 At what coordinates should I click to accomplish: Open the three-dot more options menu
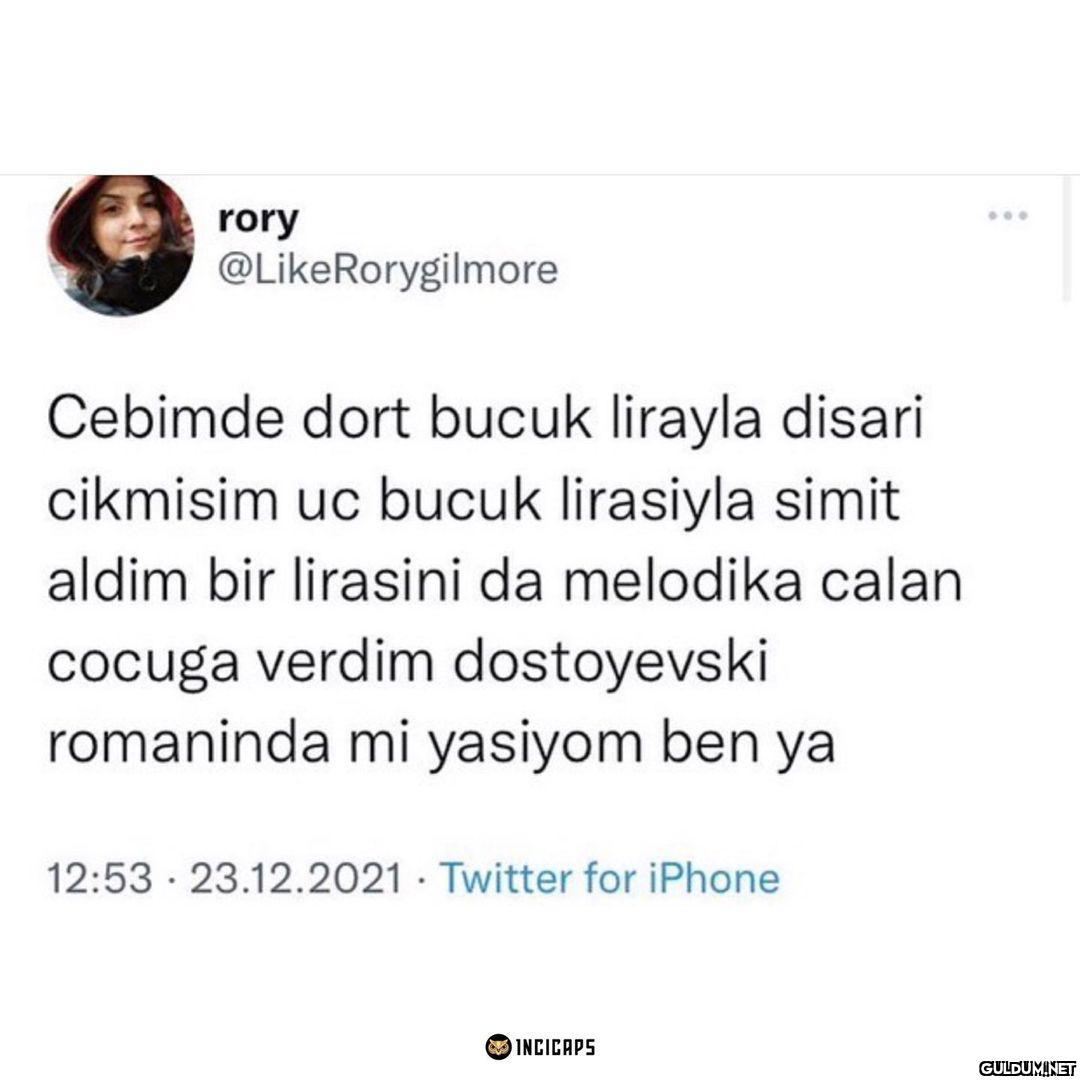tap(1008, 216)
